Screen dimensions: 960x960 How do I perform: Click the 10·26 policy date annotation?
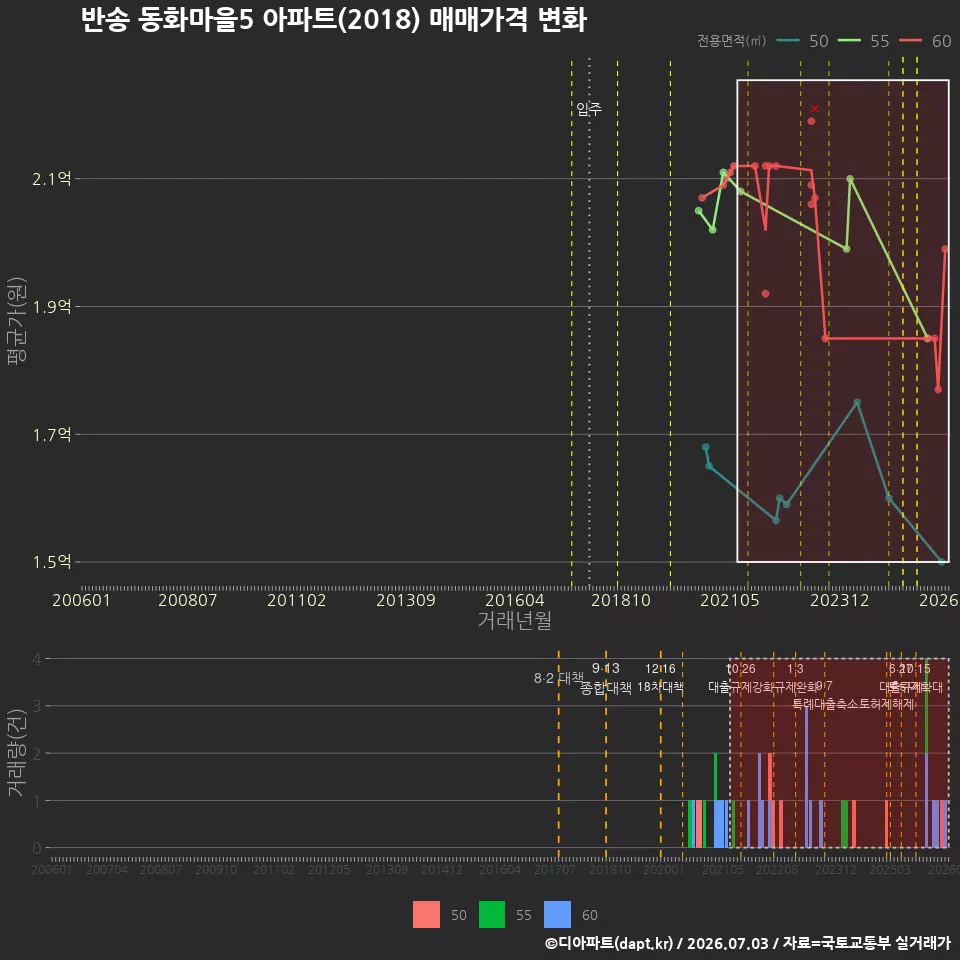(x=741, y=669)
